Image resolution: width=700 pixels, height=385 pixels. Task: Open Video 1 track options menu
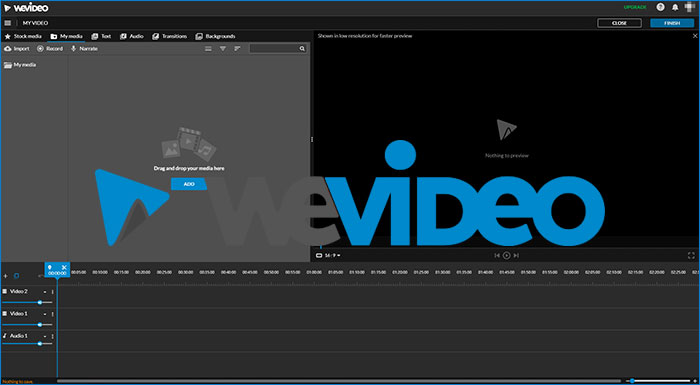53,314
